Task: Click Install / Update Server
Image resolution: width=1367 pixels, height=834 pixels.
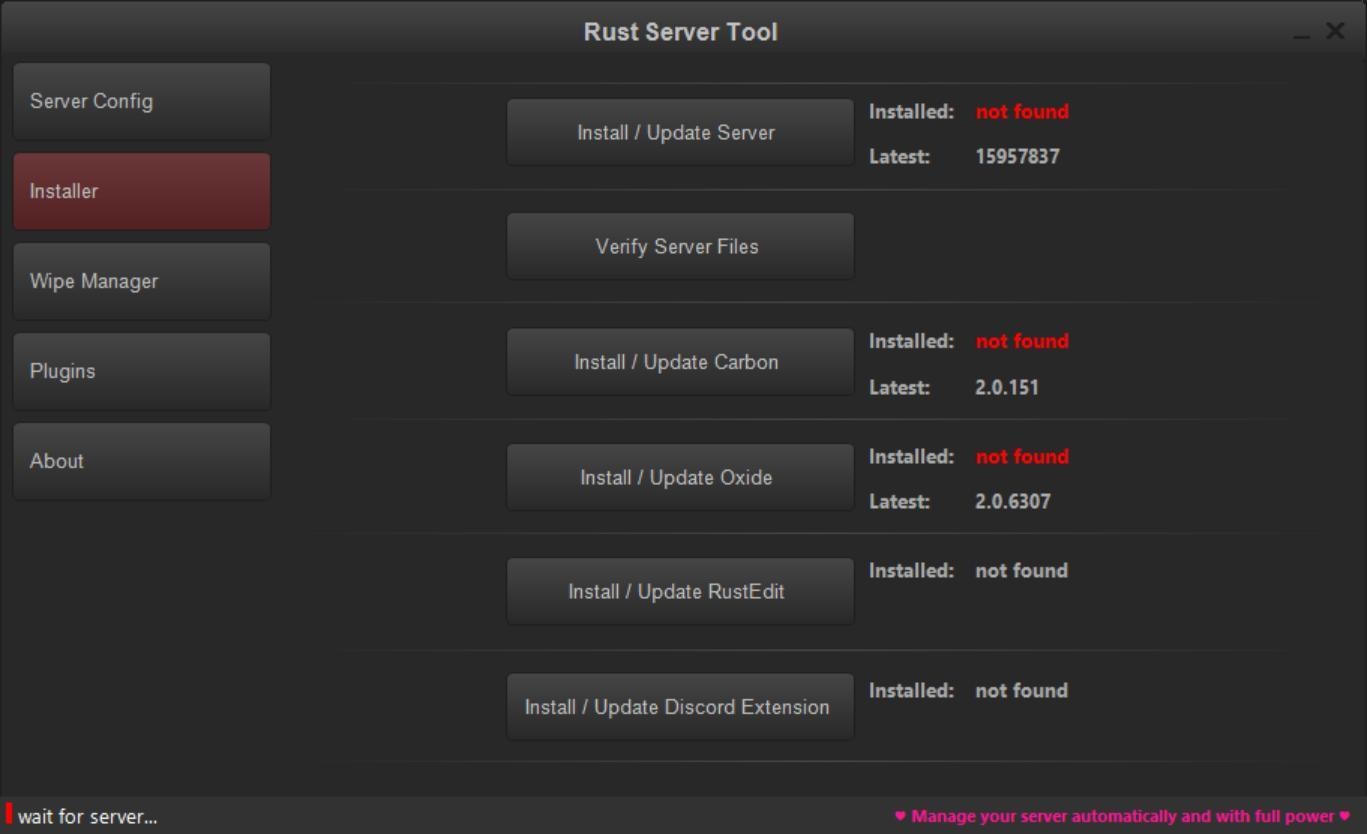Action: click(x=680, y=131)
